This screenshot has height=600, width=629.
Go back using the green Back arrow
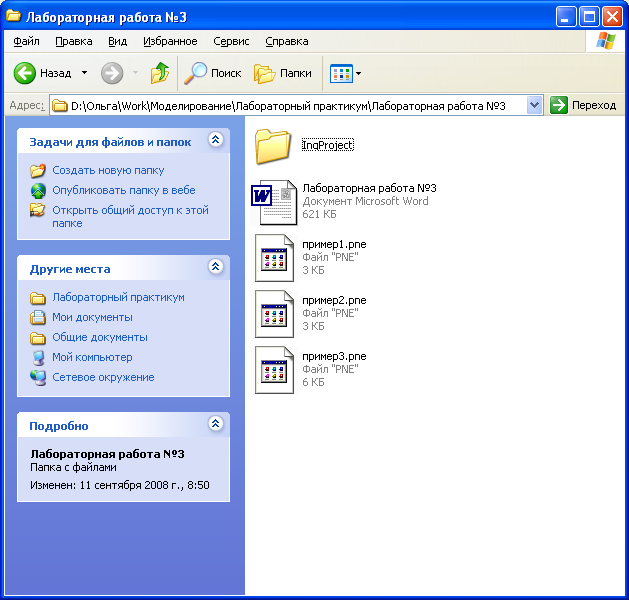[25, 73]
